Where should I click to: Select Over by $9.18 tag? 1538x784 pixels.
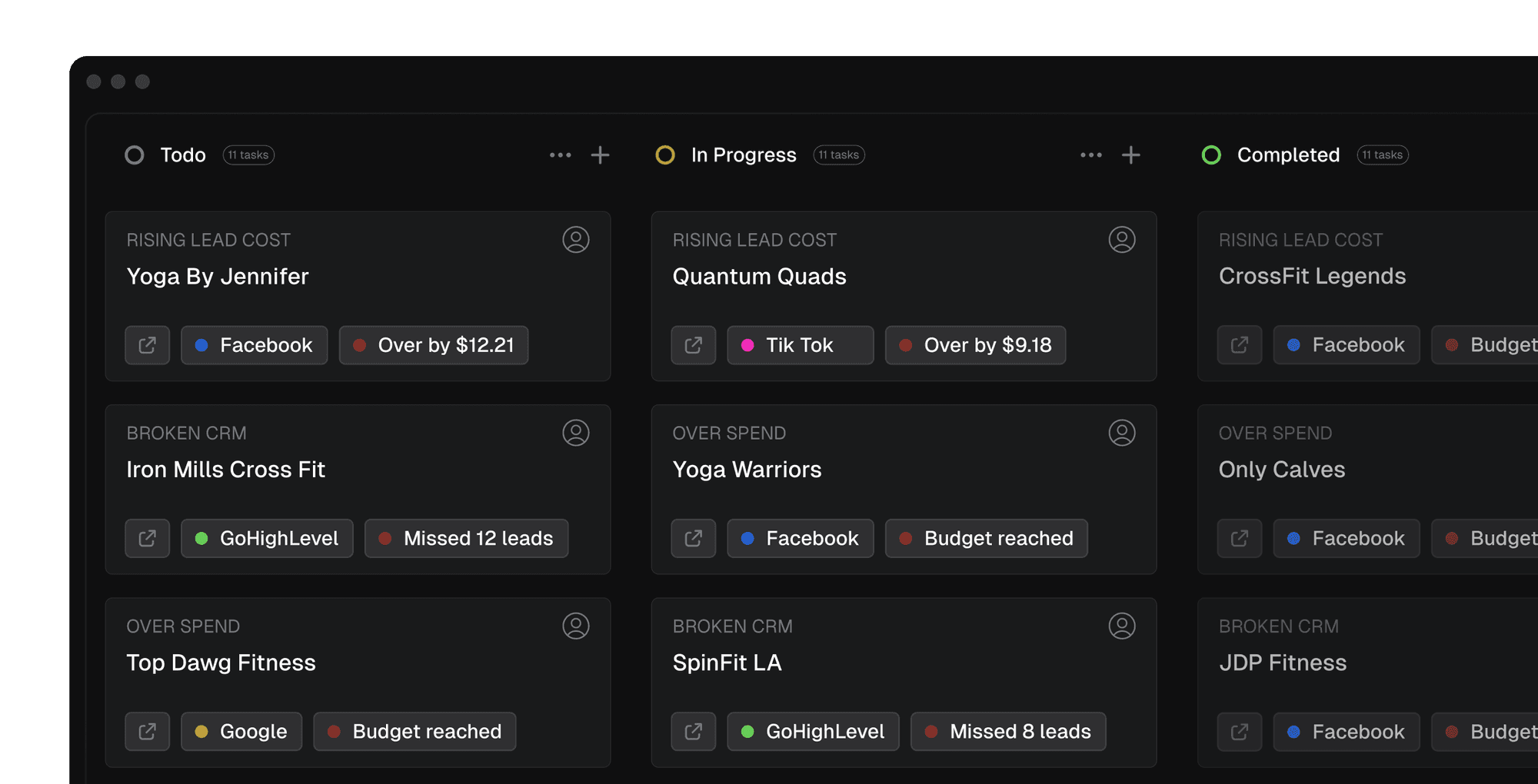[x=976, y=345]
